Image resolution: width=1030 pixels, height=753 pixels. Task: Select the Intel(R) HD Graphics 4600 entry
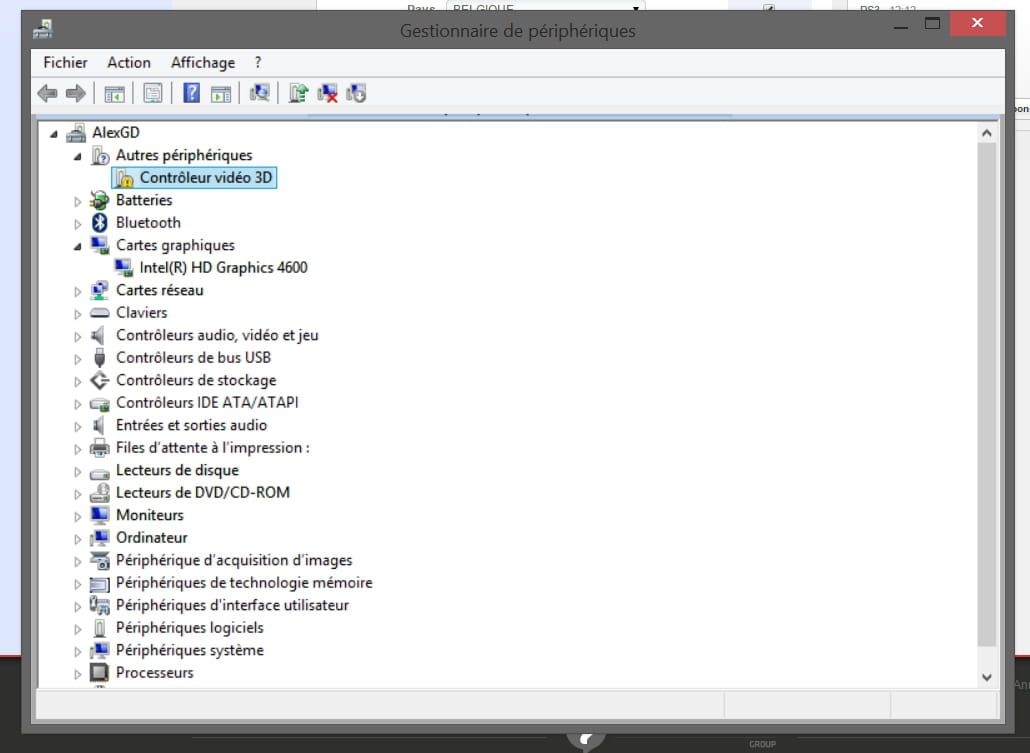pos(223,268)
